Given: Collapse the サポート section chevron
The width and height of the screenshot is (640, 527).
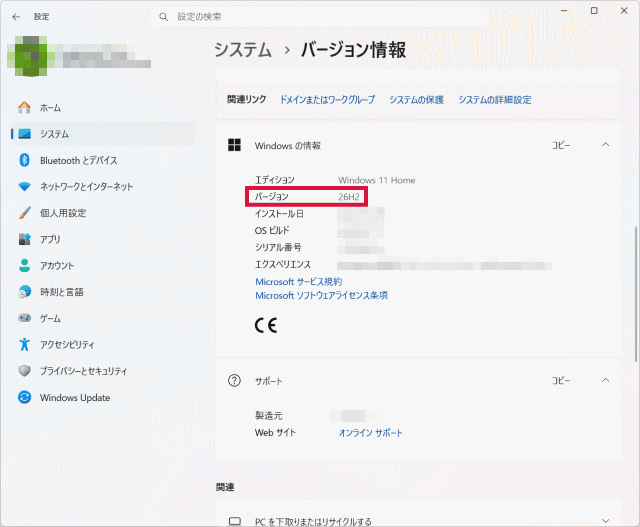Looking at the screenshot, I should (606, 380).
